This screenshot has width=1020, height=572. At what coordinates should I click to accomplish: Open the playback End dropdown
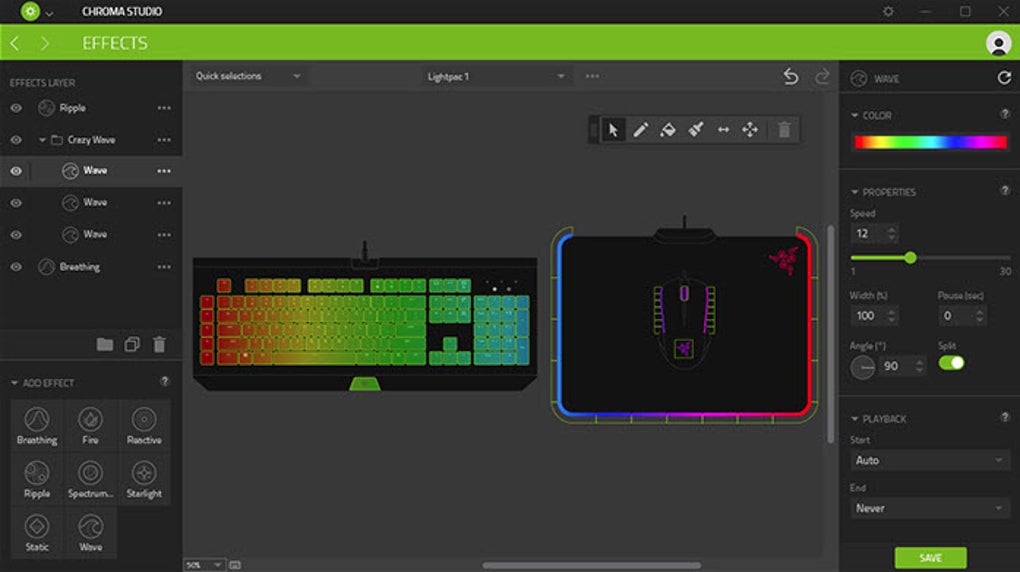tap(930, 508)
